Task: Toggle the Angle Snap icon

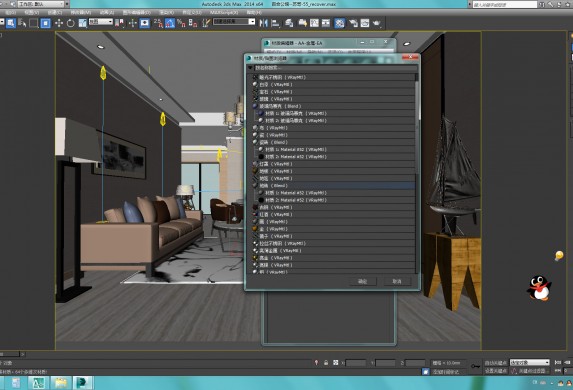Action: pyautogui.click(x=170, y=23)
